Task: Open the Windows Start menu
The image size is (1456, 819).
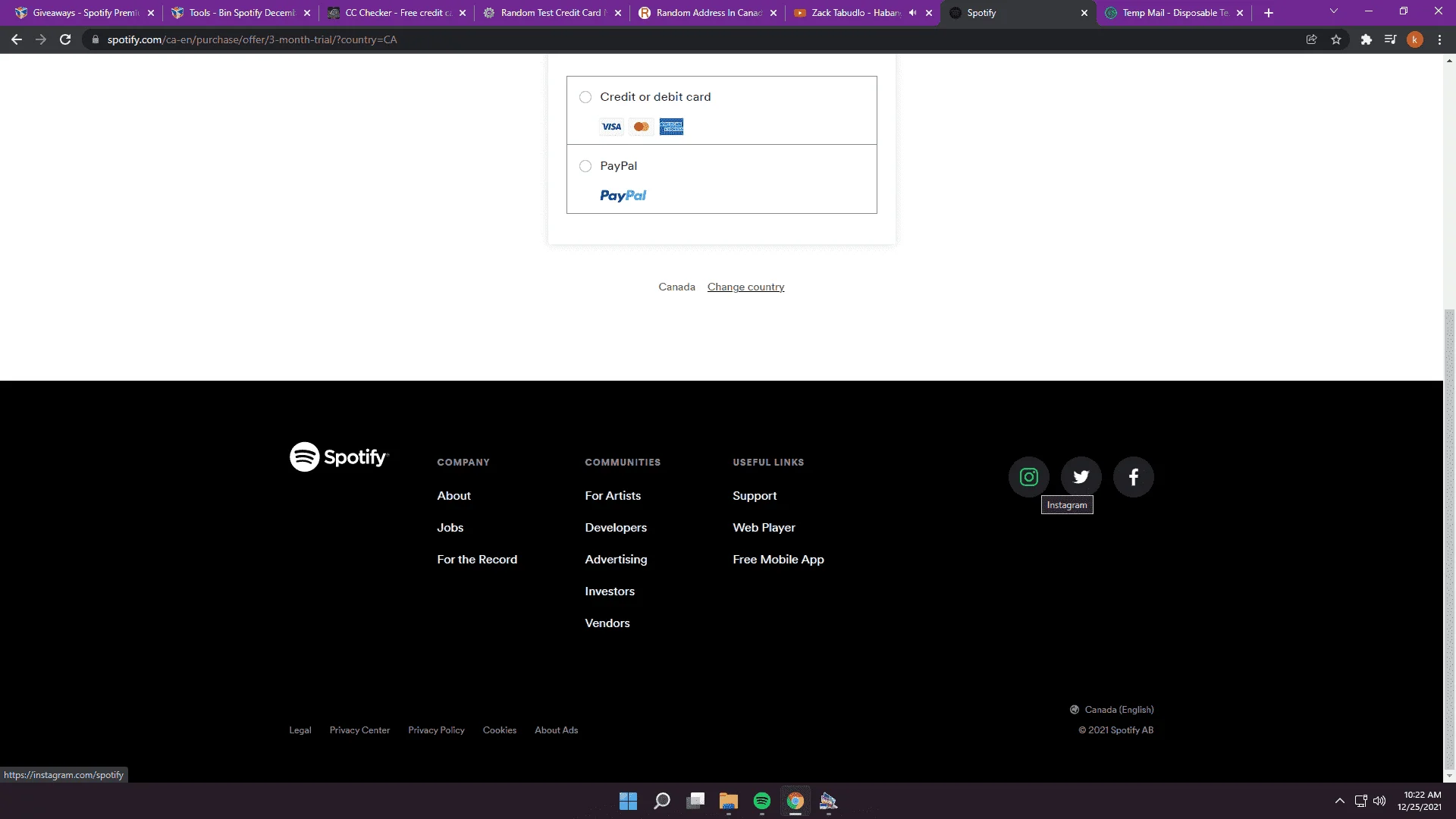Action: 628,801
